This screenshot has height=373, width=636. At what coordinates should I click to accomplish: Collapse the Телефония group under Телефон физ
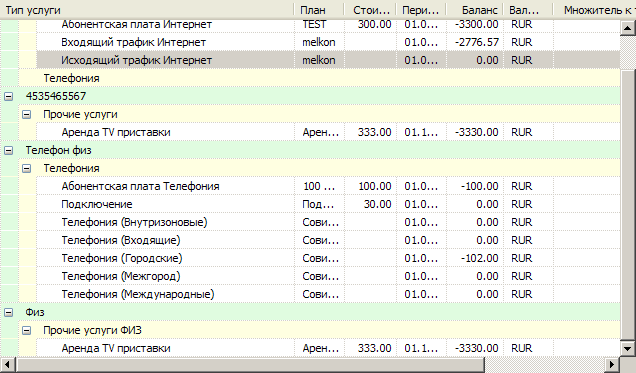26,168
